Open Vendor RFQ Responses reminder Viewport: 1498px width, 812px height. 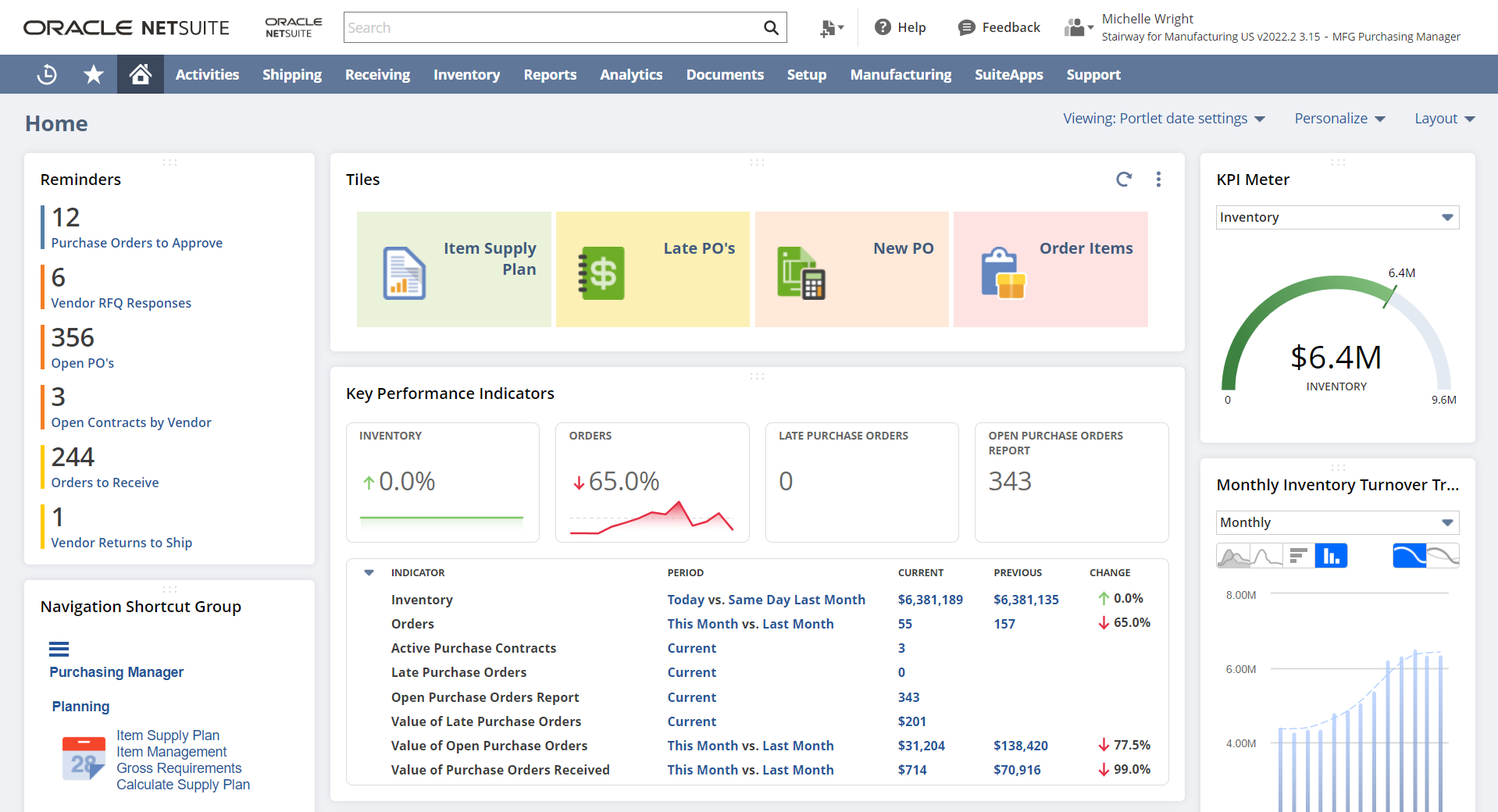[121, 303]
